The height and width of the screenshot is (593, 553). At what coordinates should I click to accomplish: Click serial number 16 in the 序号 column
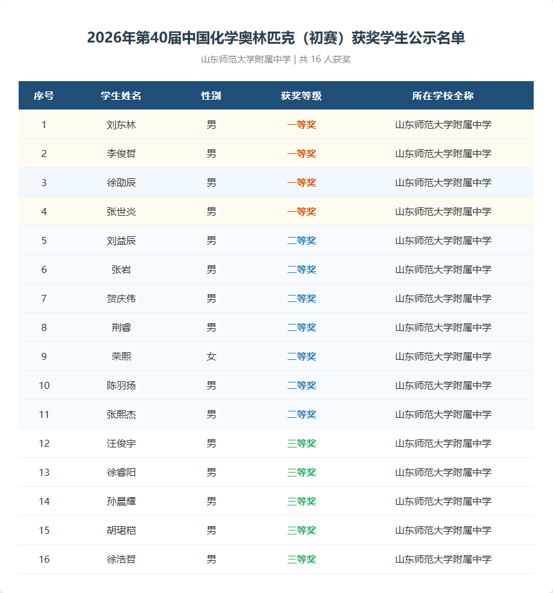pos(44,559)
